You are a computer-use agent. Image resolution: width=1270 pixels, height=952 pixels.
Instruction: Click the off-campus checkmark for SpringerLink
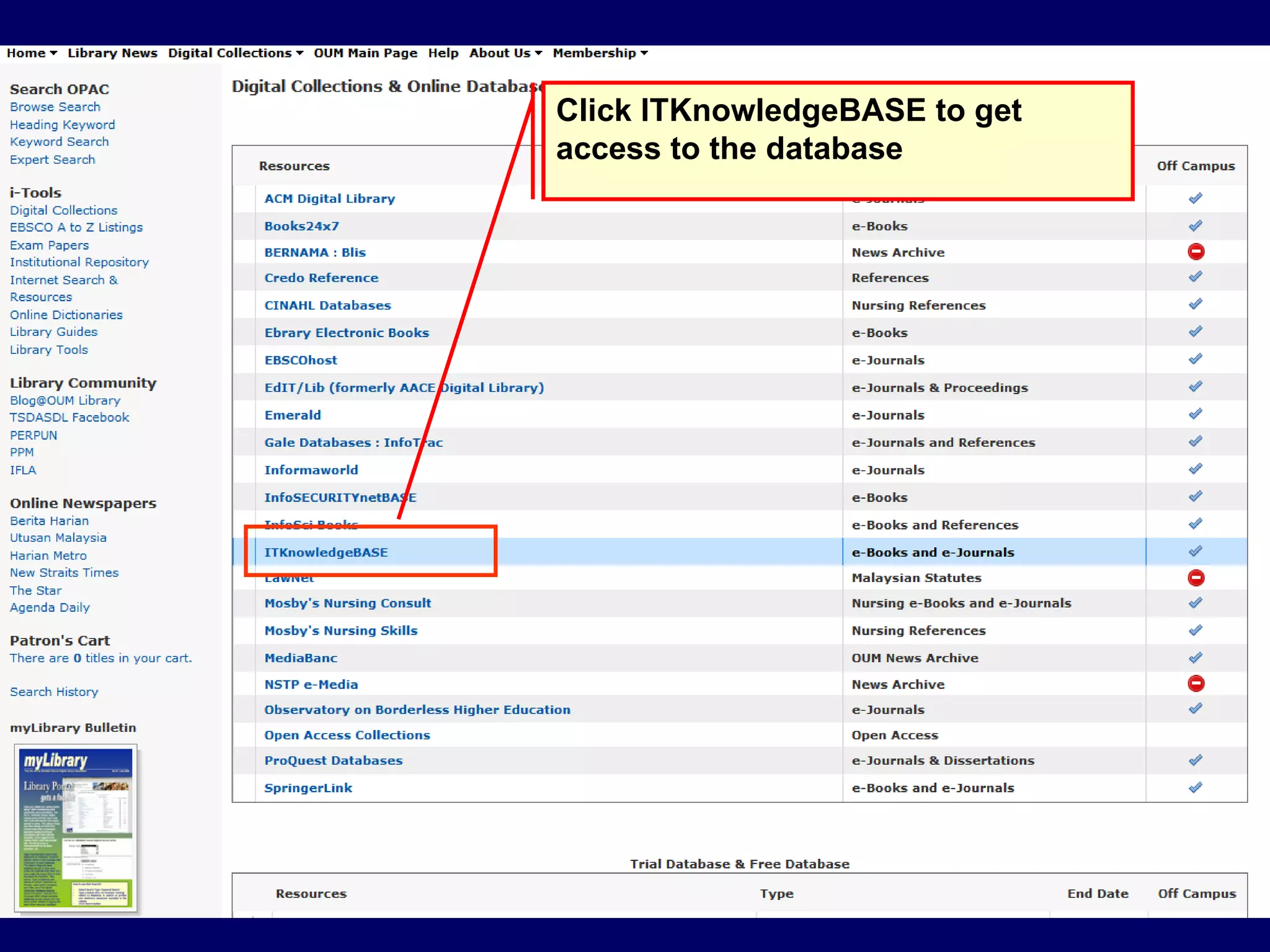[x=1196, y=788]
